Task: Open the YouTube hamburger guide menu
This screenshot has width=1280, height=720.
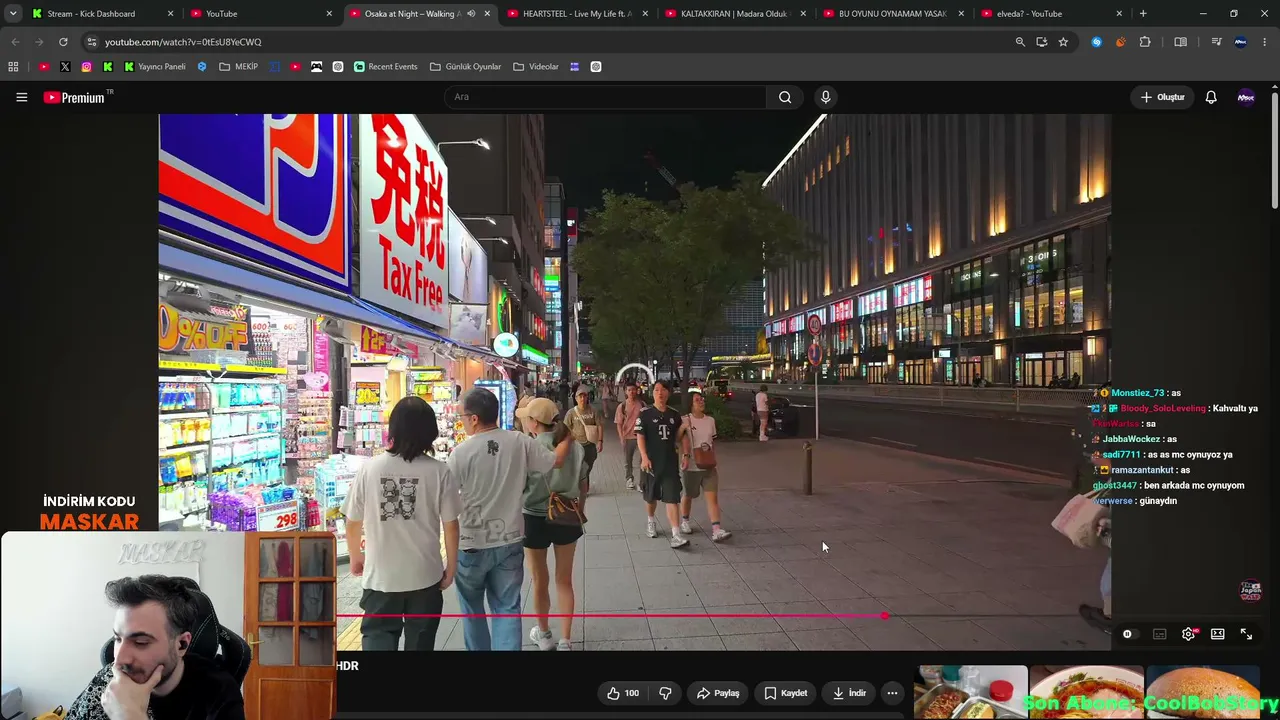Action: pos(21,97)
